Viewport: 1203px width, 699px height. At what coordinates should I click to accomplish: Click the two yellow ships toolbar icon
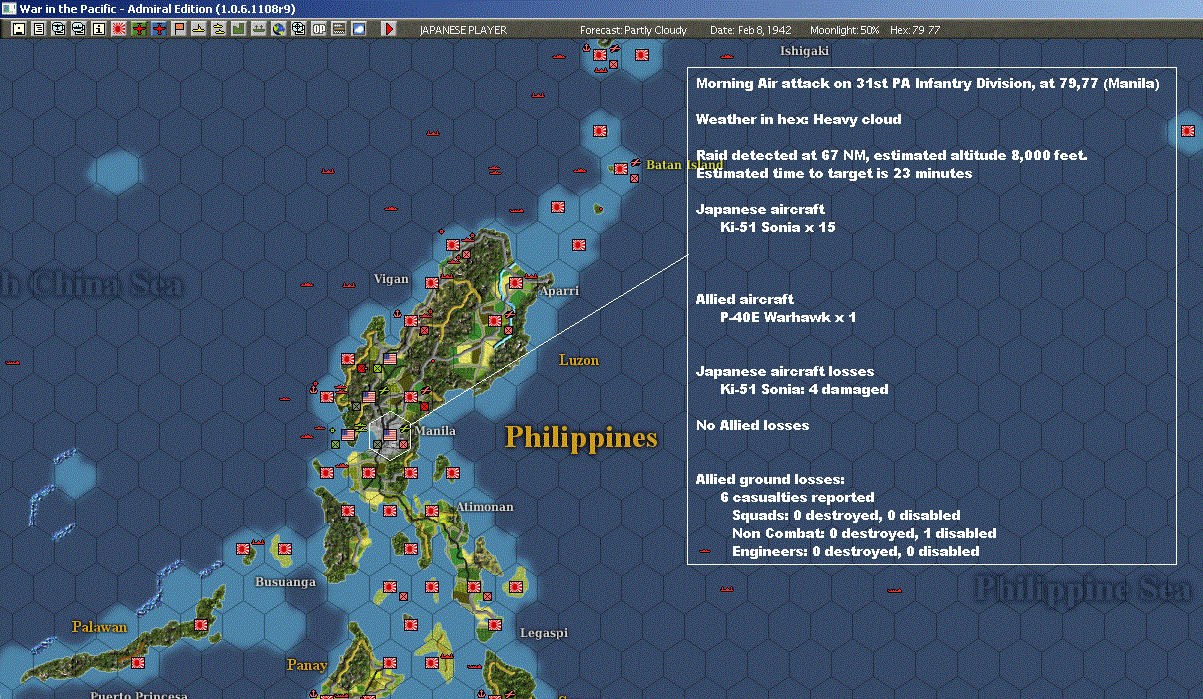click(219, 29)
